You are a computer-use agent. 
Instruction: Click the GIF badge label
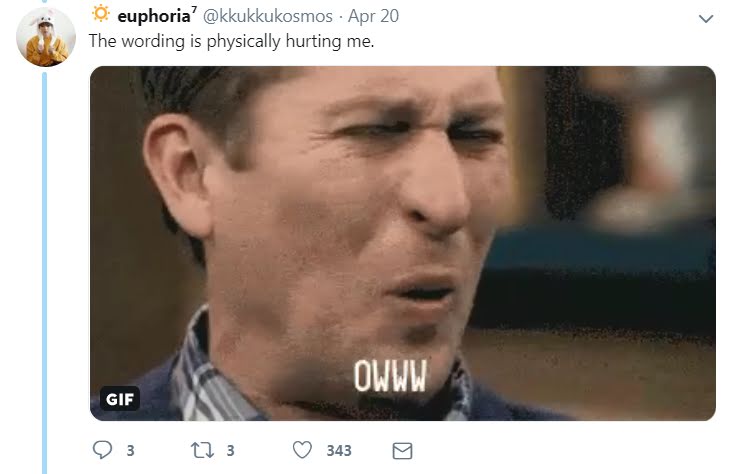[x=120, y=399]
